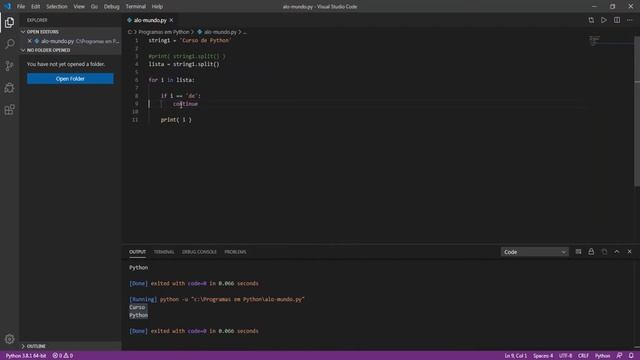Click the breadcrumb ellipsis after alo-mundo.py
Screen dimensions: 640x360
pos(244,32)
